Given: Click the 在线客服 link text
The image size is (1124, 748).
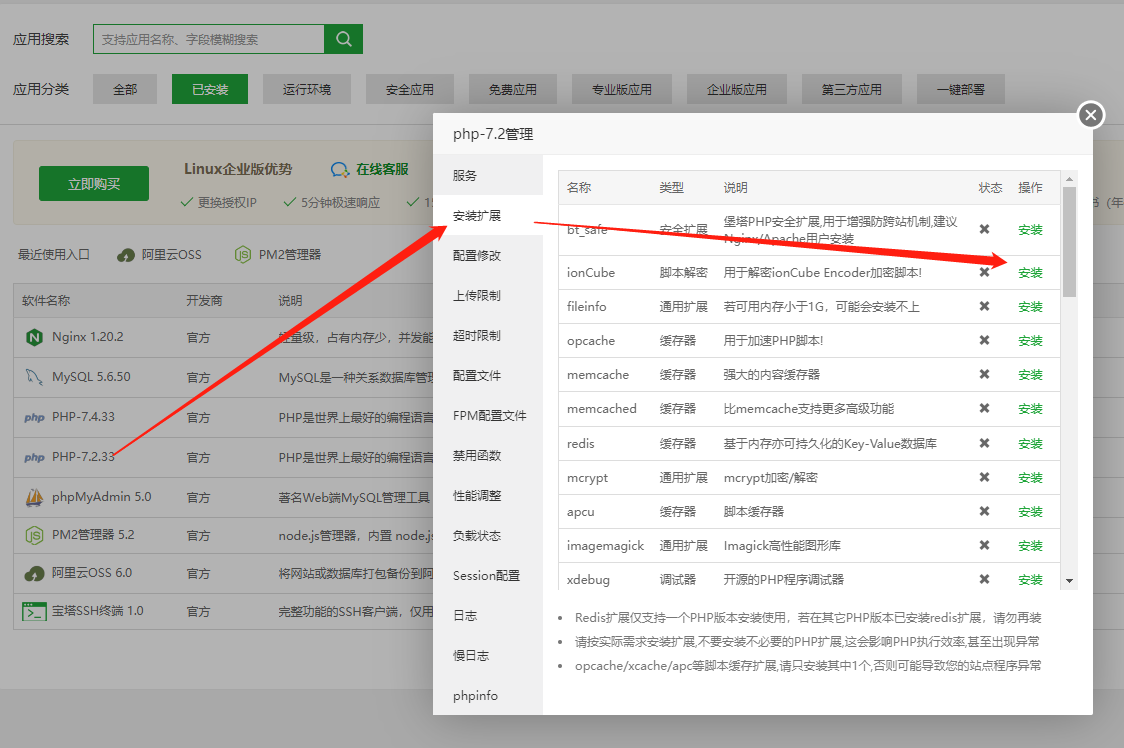Looking at the screenshot, I should (382, 169).
